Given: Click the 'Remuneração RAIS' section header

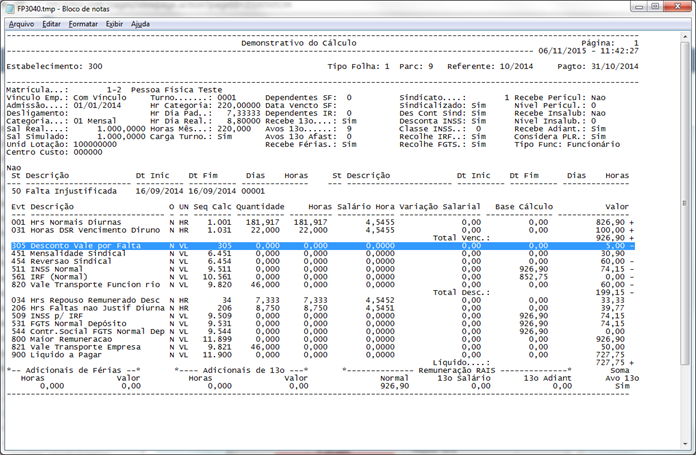Looking at the screenshot, I should 457,370.
